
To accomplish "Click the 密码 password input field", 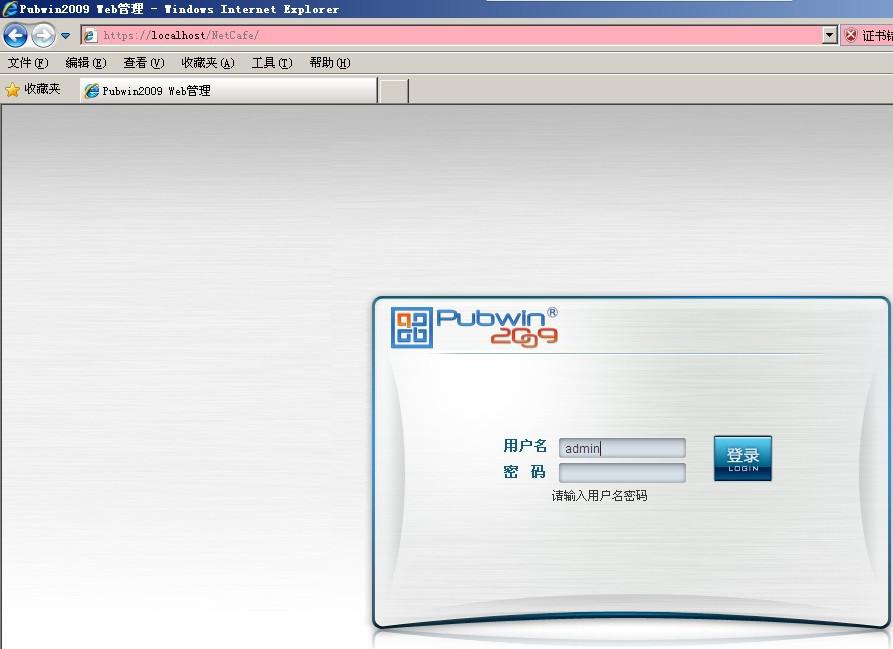I will coord(622,473).
